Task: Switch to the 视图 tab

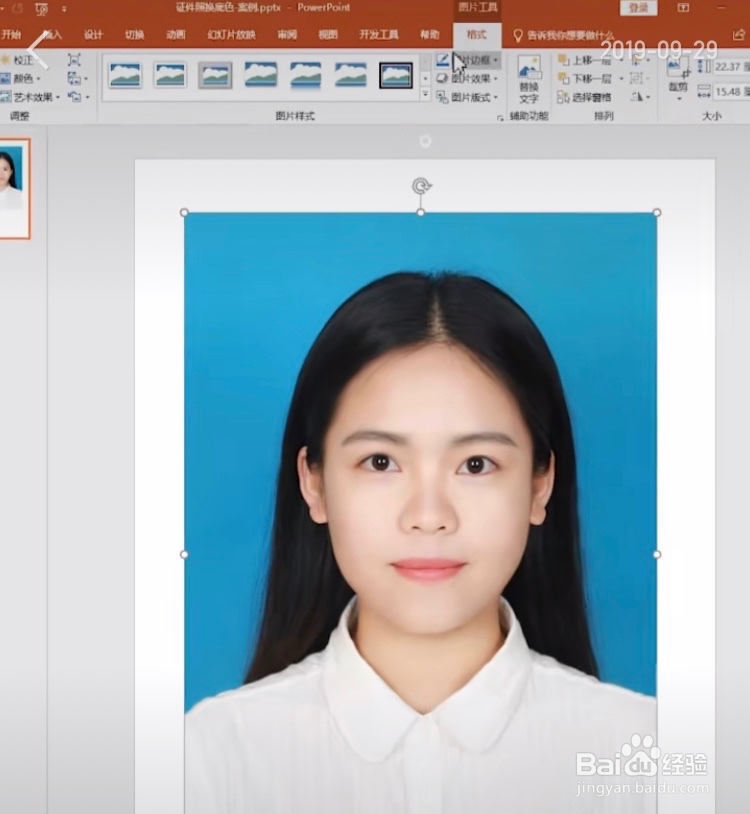Action: tap(328, 35)
